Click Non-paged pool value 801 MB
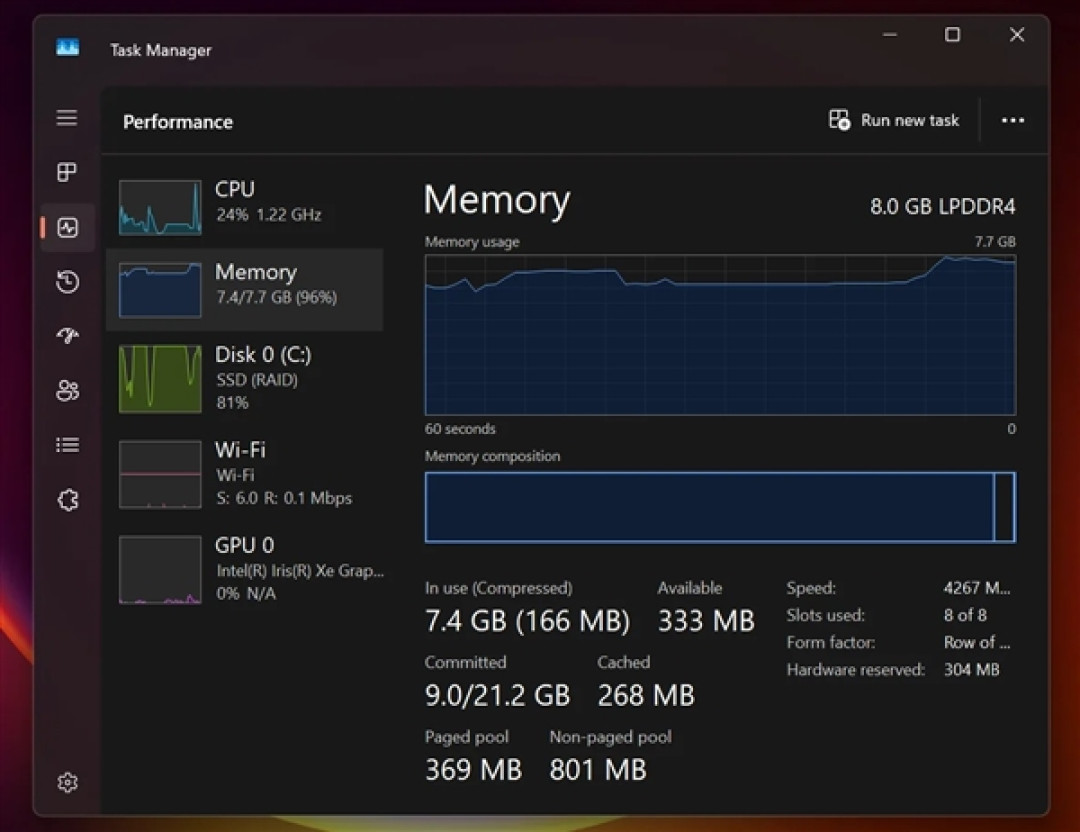The height and width of the screenshot is (832, 1080). click(x=598, y=769)
